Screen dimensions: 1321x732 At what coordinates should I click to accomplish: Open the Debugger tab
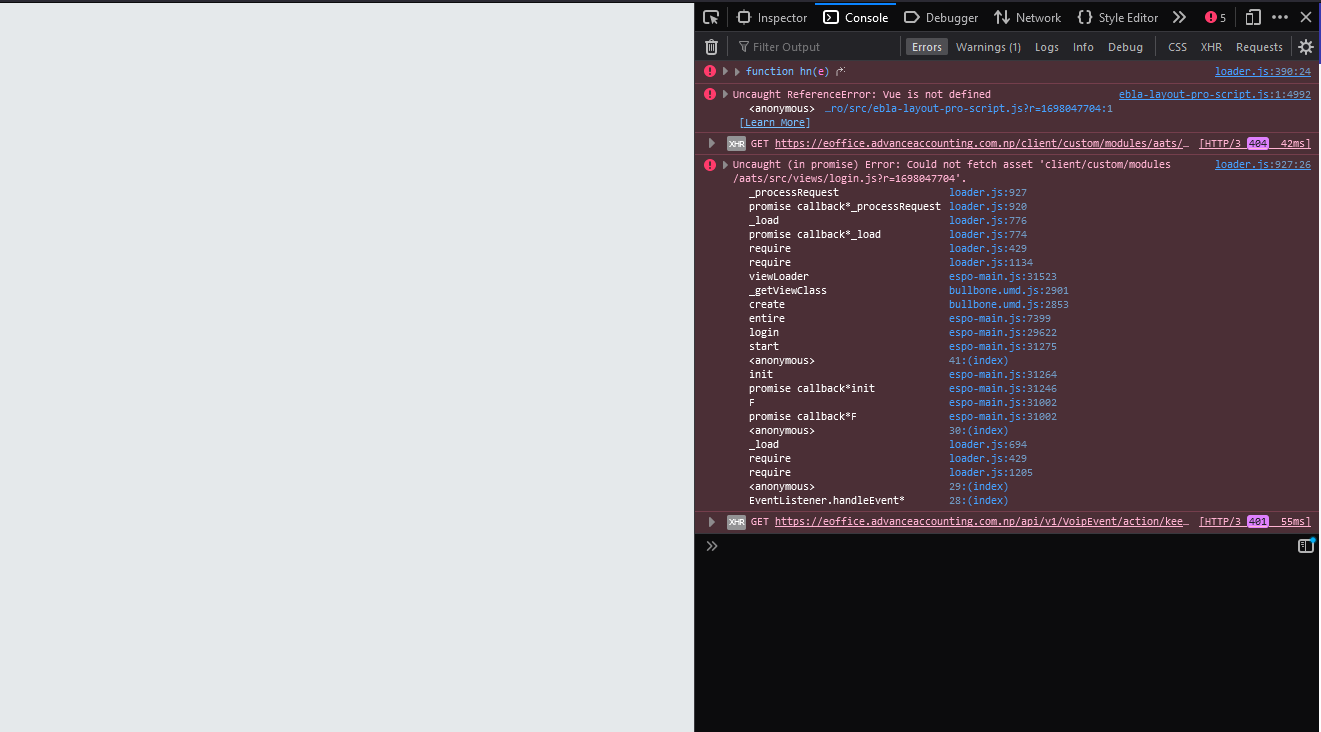point(941,17)
